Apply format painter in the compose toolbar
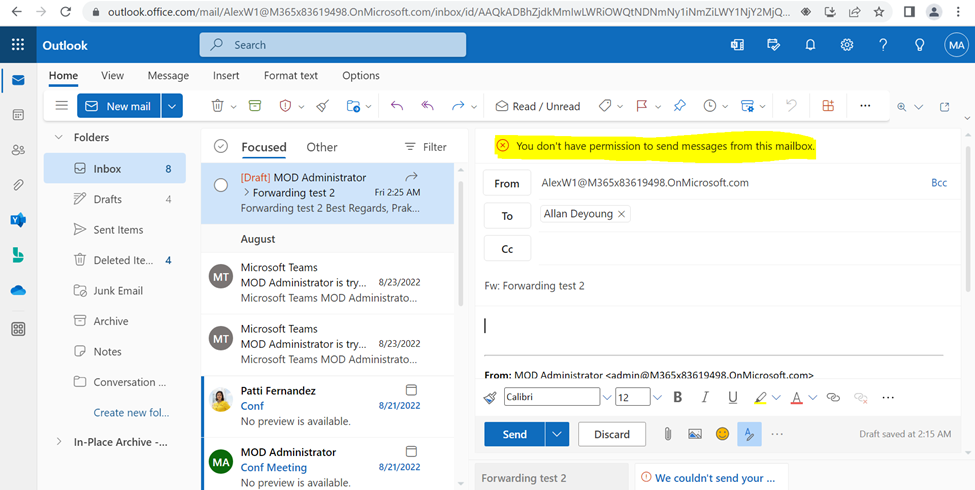975x490 pixels. 490,397
